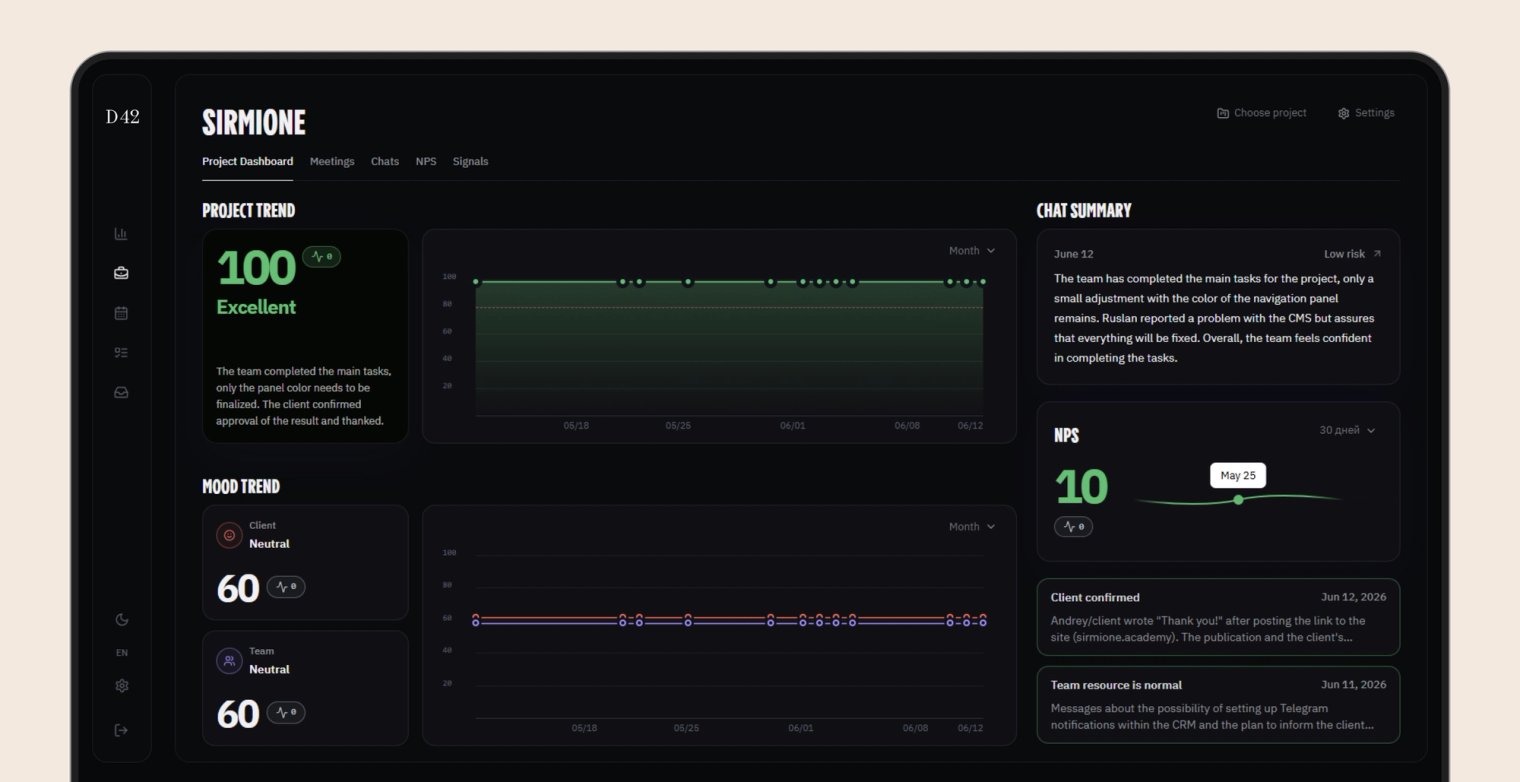Click Choose project button
Viewport: 1520px width, 782px height.
click(1262, 113)
